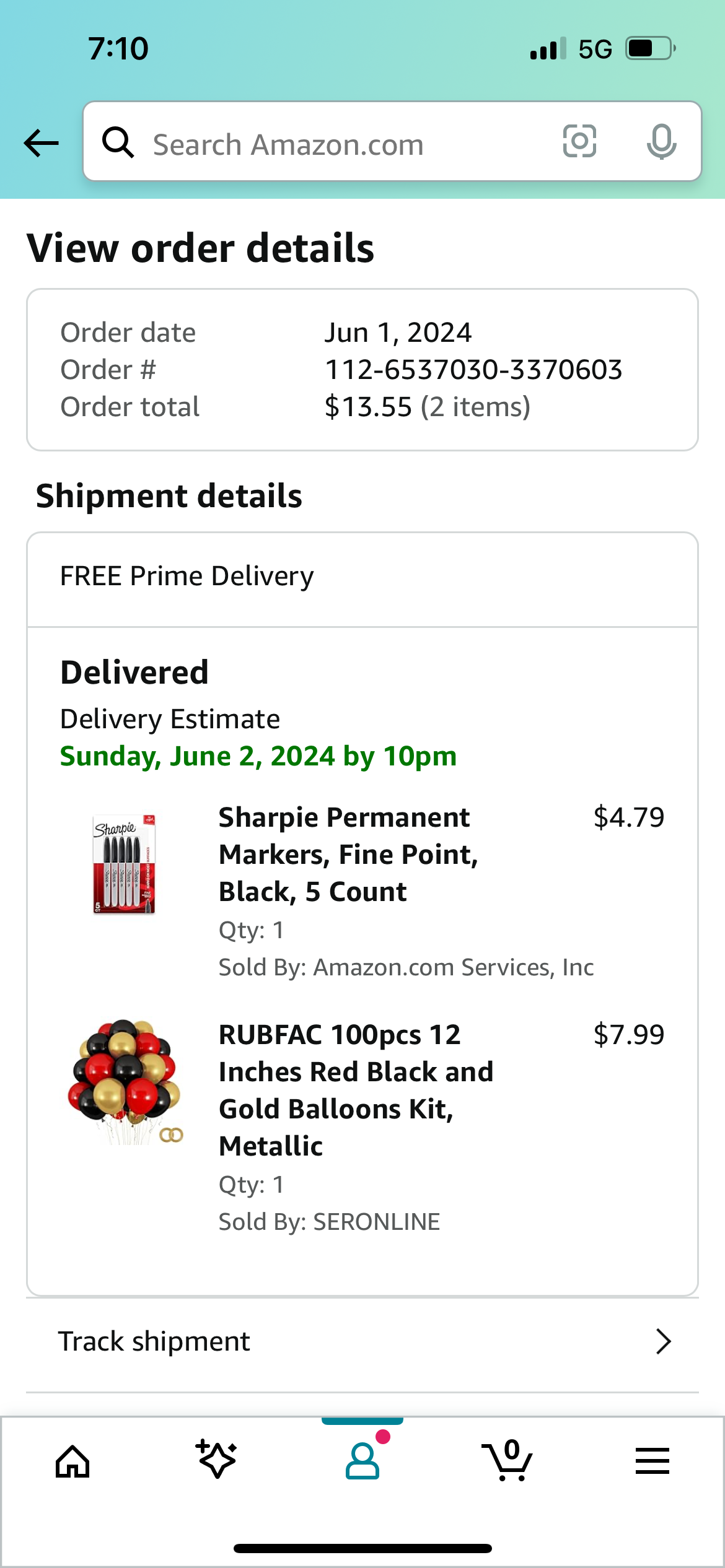The image size is (725, 1568).
Task: Select the FREE Prime Delivery section
Action: 187,575
